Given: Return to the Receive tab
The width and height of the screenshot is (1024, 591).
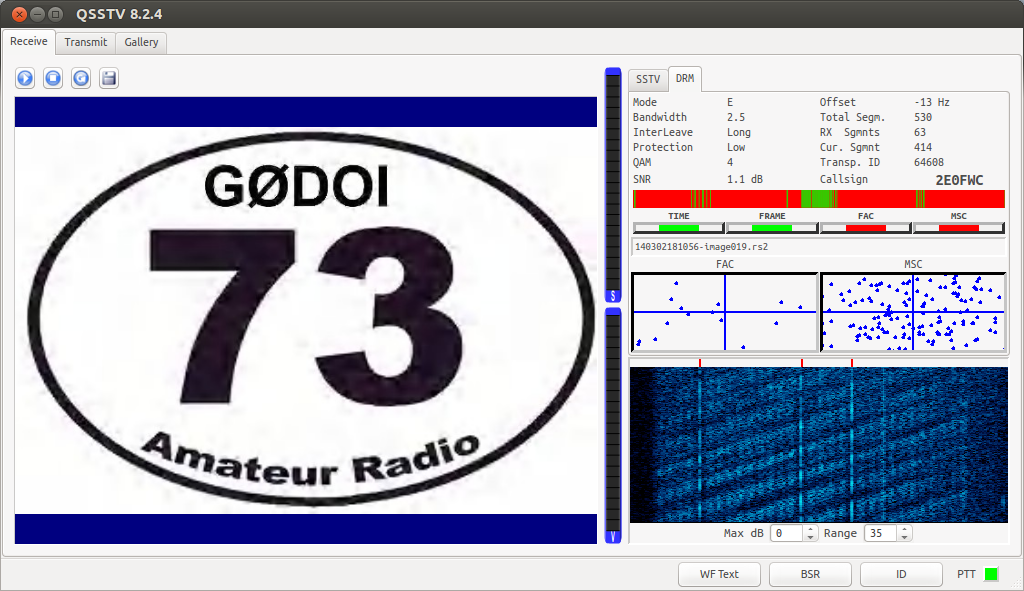Looking at the screenshot, I should coord(28,41).
